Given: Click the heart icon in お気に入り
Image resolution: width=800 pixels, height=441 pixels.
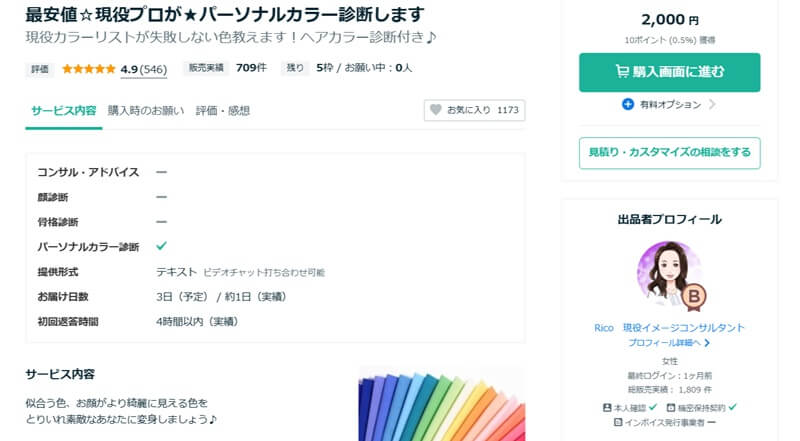Looking at the screenshot, I should 435,110.
